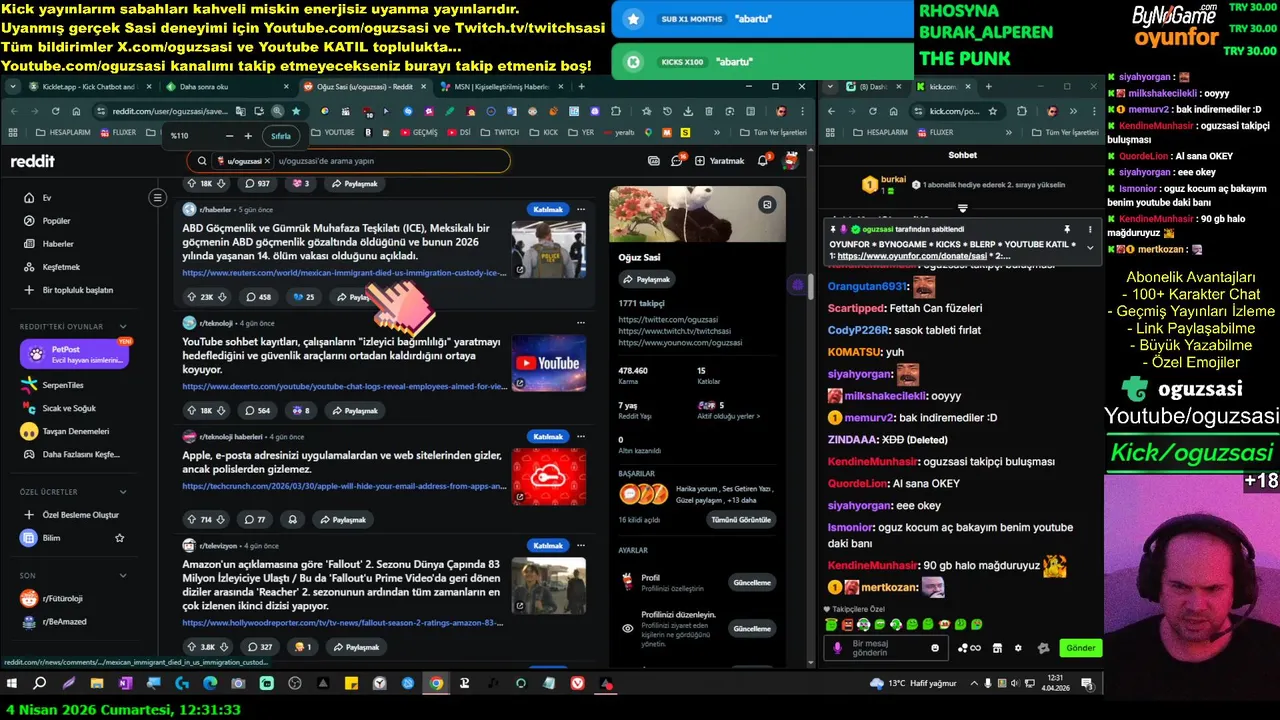Click the Chrome icon in taskbar
1280x720 pixels.
point(436,683)
